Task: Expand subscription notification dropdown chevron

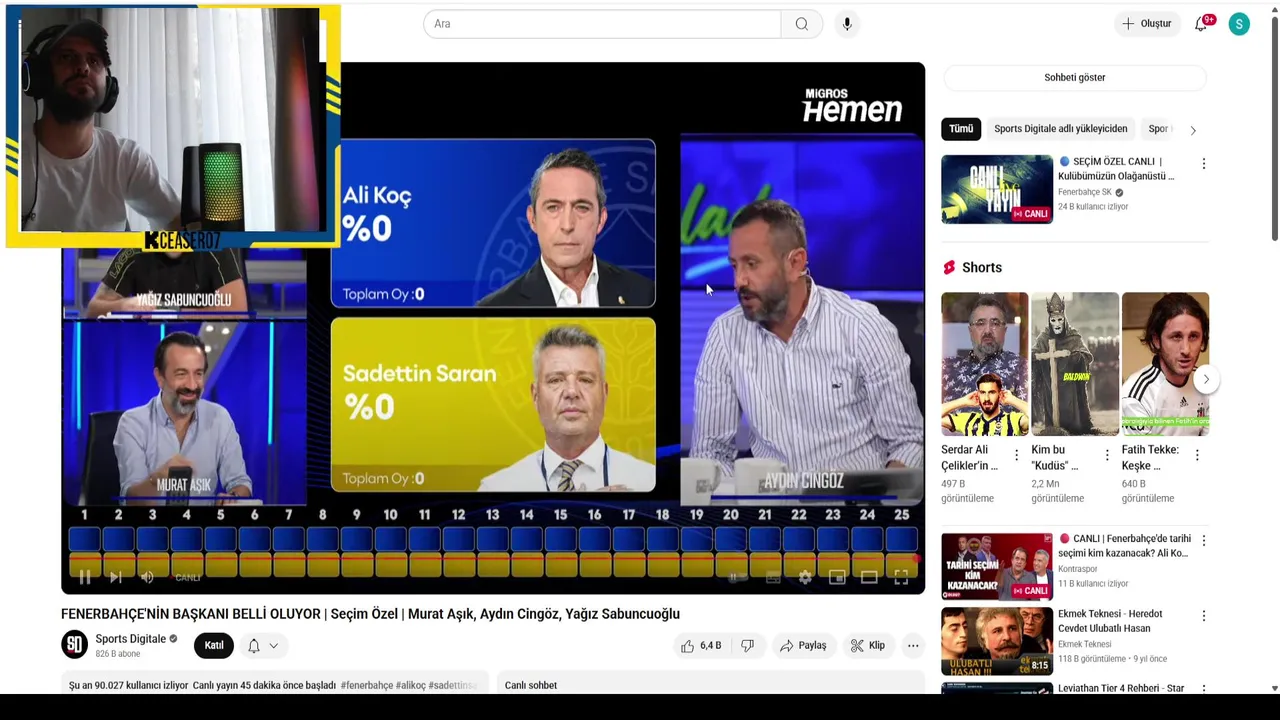Action: [273, 646]
